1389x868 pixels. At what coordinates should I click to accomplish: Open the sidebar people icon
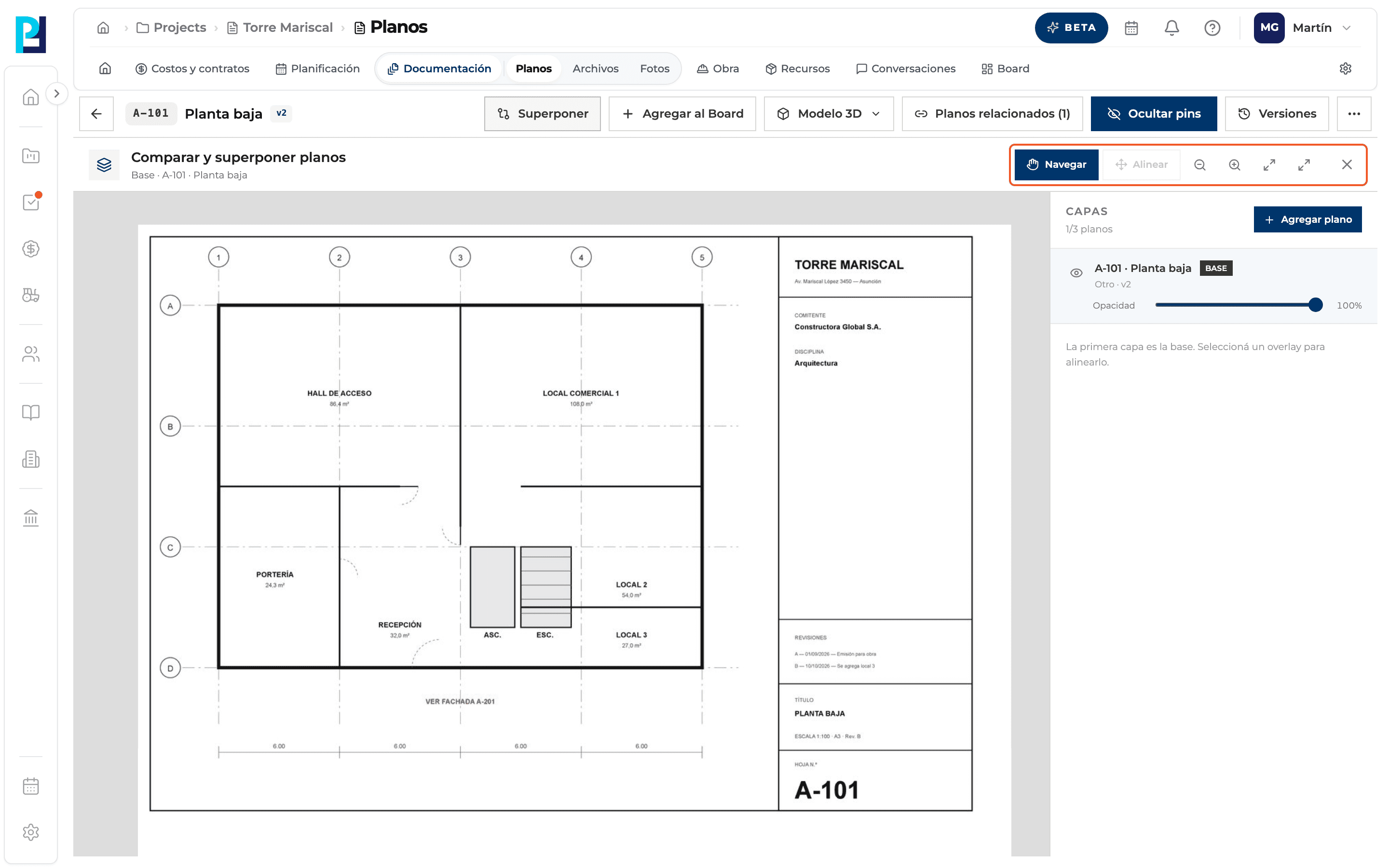pyautogui.click(x=31, y=354)
